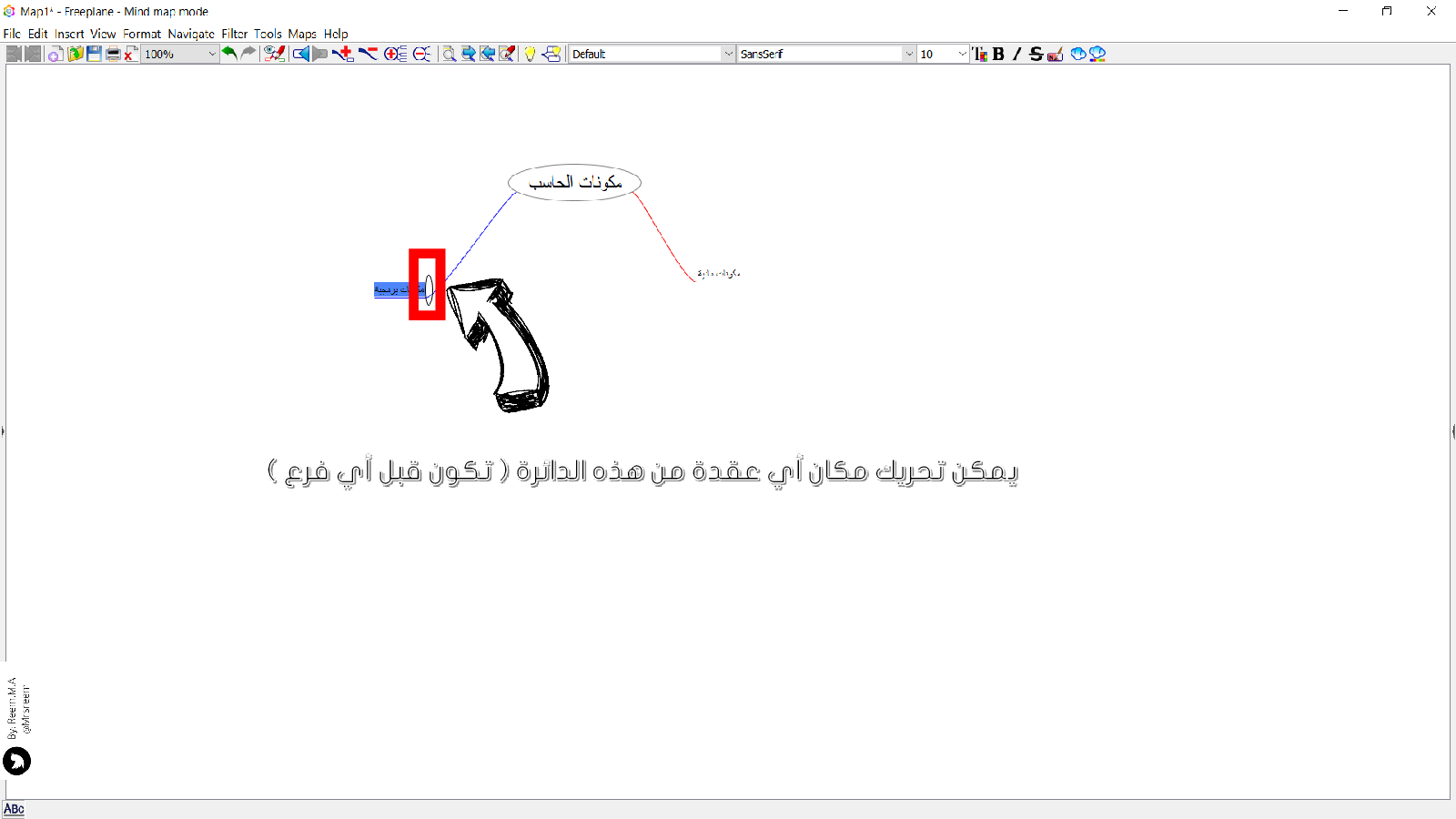Click the ABc status bar indicator
The image size is (1456, 819).
[14, 809]
